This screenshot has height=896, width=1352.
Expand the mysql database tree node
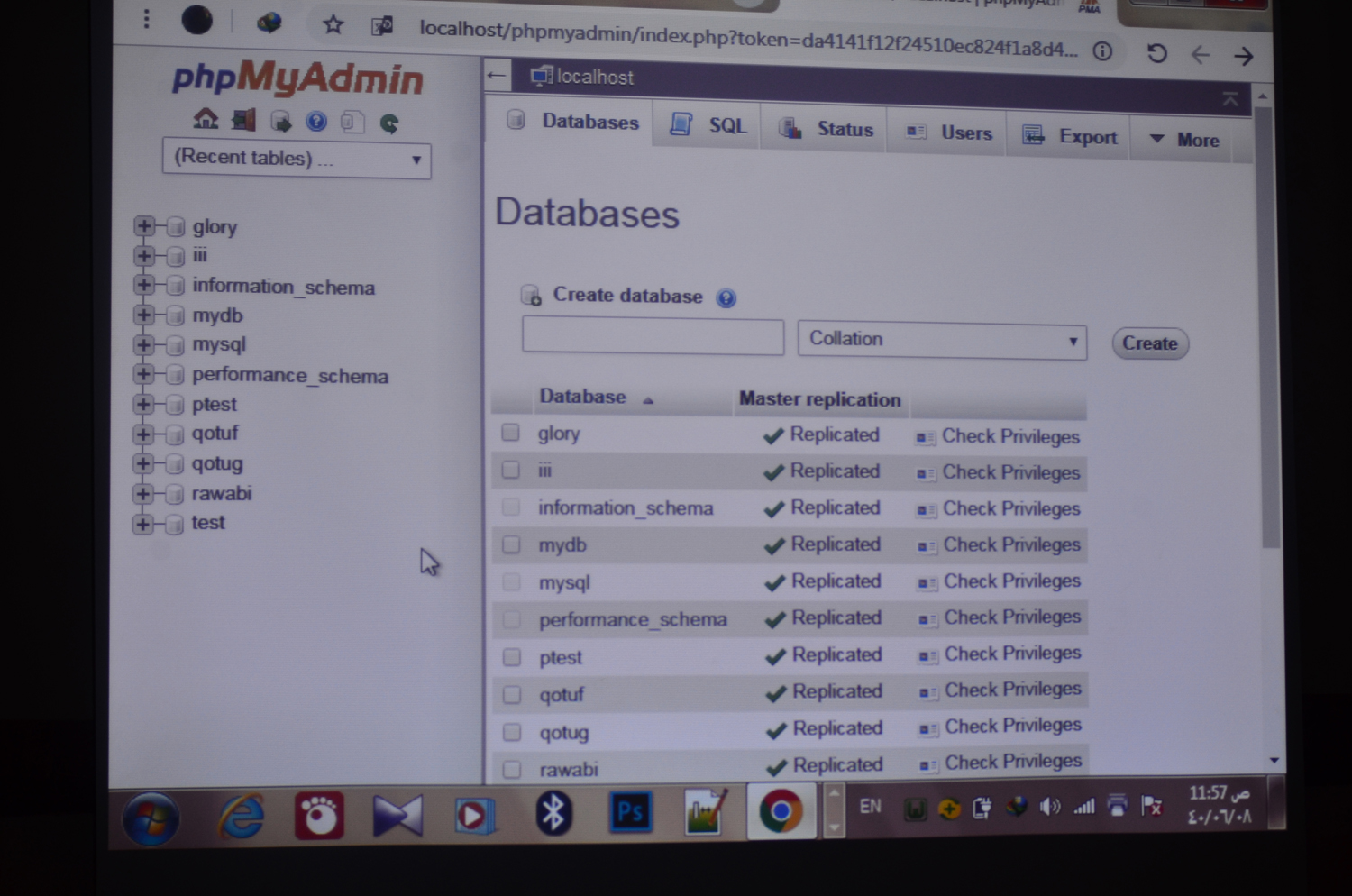pyautogui.click(x=143, y=344)
